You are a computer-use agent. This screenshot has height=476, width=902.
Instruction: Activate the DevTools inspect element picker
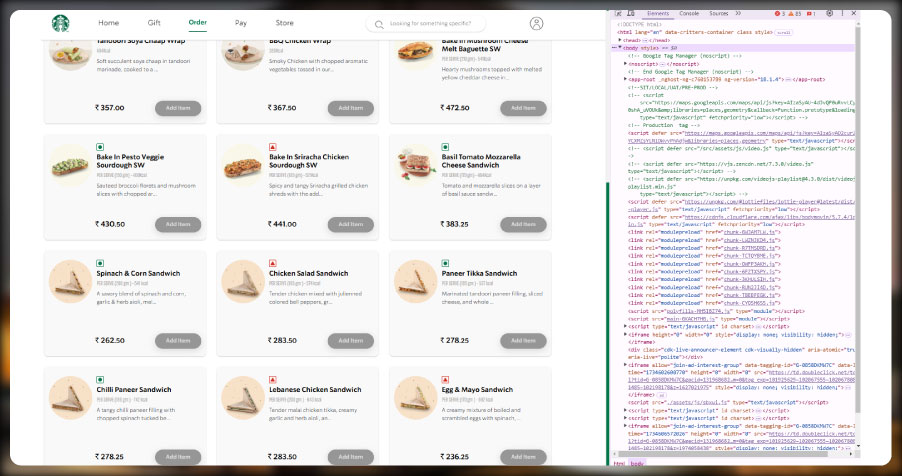(618, 14)
